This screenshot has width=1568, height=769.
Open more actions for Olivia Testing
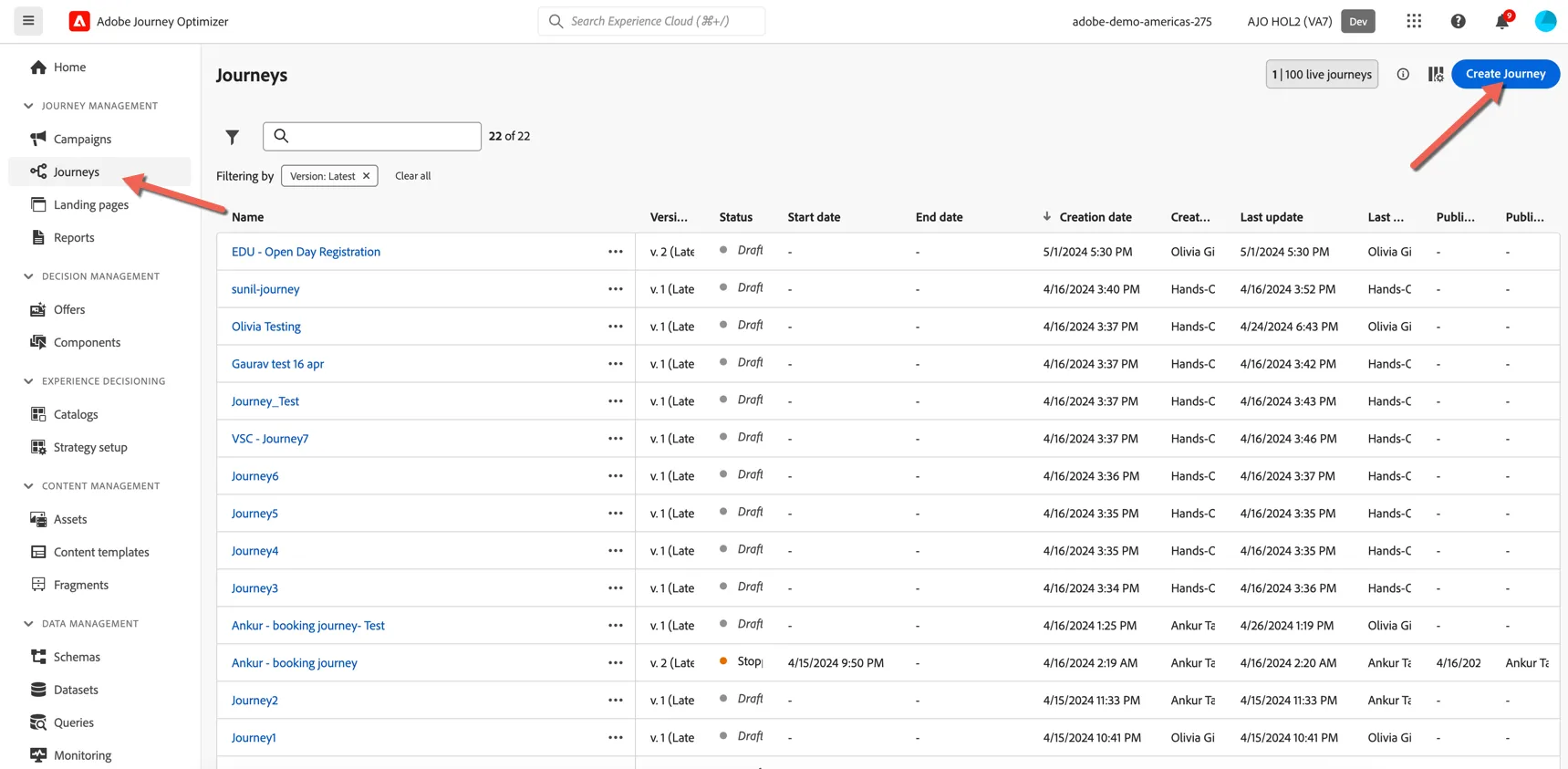click(x=616, y=327)
